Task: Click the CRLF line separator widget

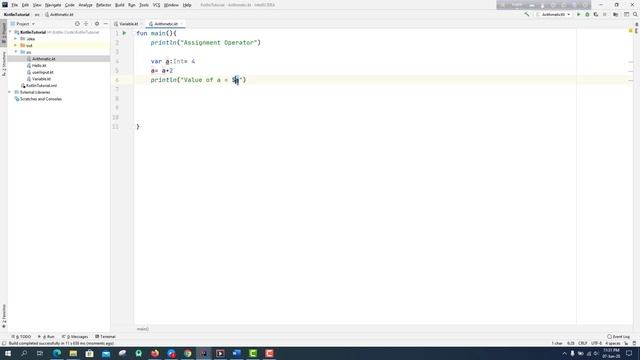Action: tap(583, 343)
